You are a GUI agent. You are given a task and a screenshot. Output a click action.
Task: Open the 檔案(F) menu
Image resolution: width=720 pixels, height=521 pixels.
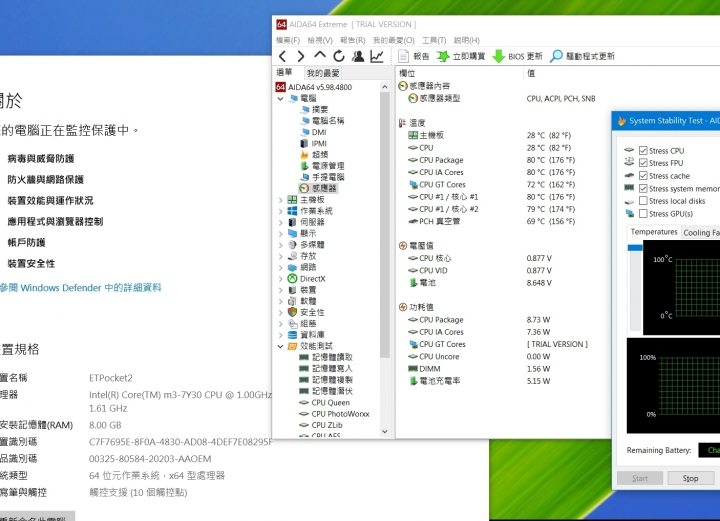288,40
